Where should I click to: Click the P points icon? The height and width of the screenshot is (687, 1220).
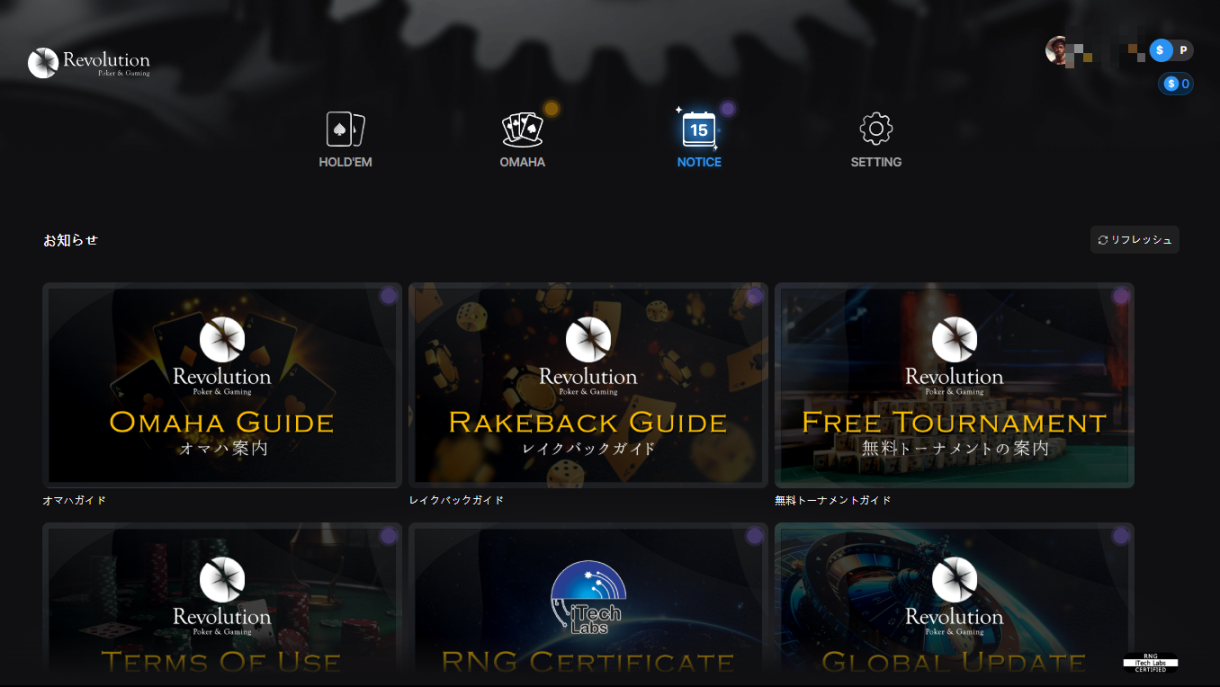coord(1184,50)
